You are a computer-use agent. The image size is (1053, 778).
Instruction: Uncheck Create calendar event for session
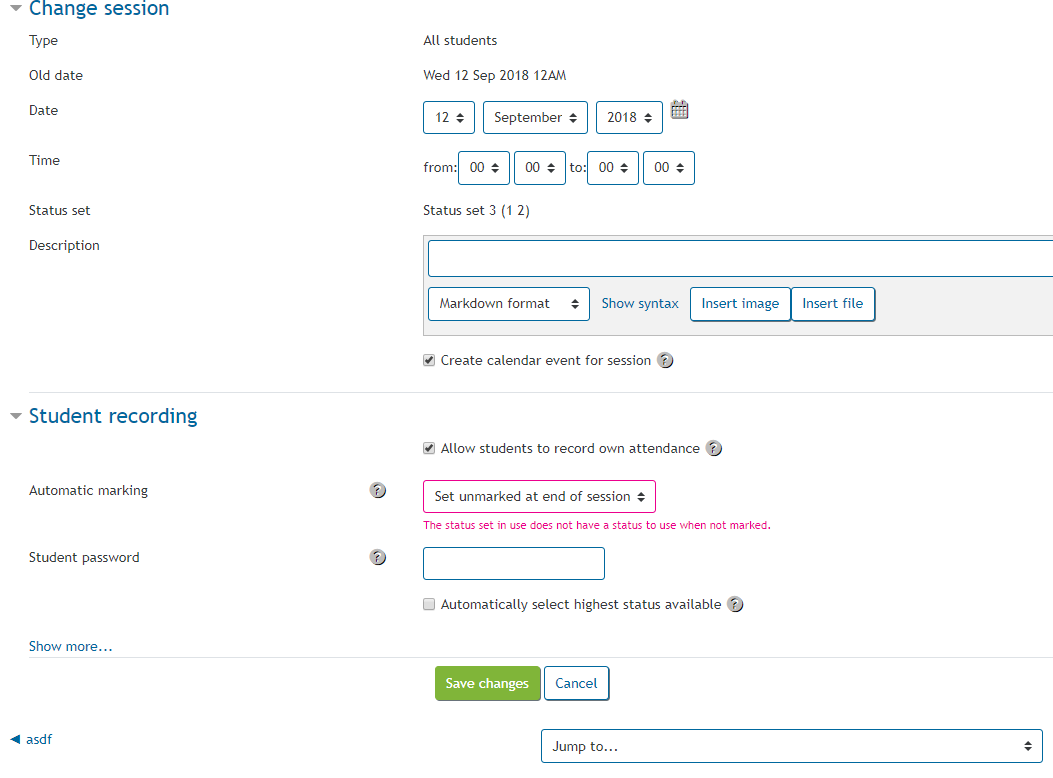pos(429,360)
